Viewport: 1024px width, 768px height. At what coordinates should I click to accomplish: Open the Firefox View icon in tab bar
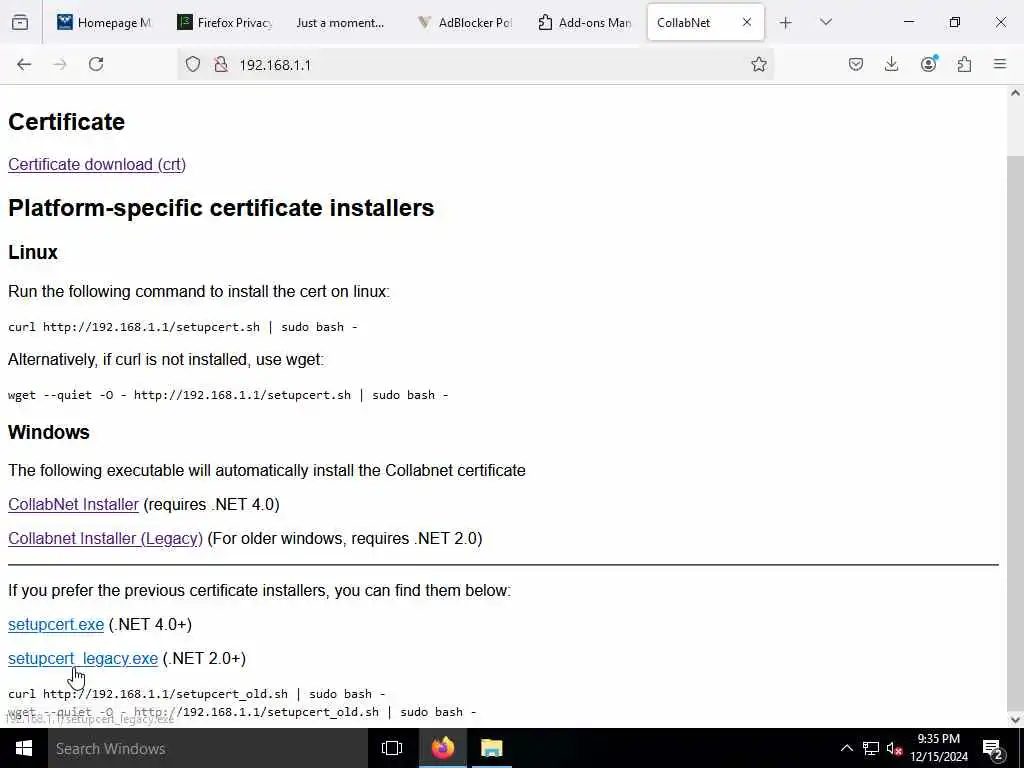pos(20,23)
